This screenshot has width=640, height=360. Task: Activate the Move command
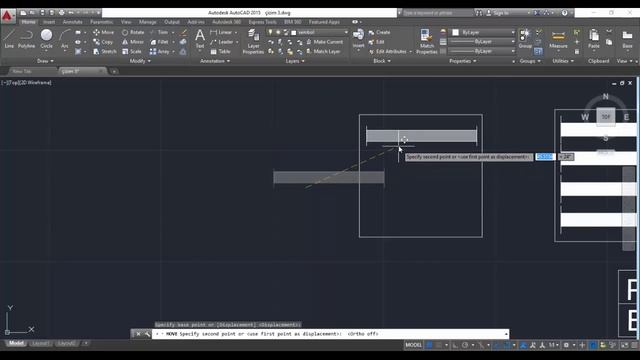click(104, 32)
